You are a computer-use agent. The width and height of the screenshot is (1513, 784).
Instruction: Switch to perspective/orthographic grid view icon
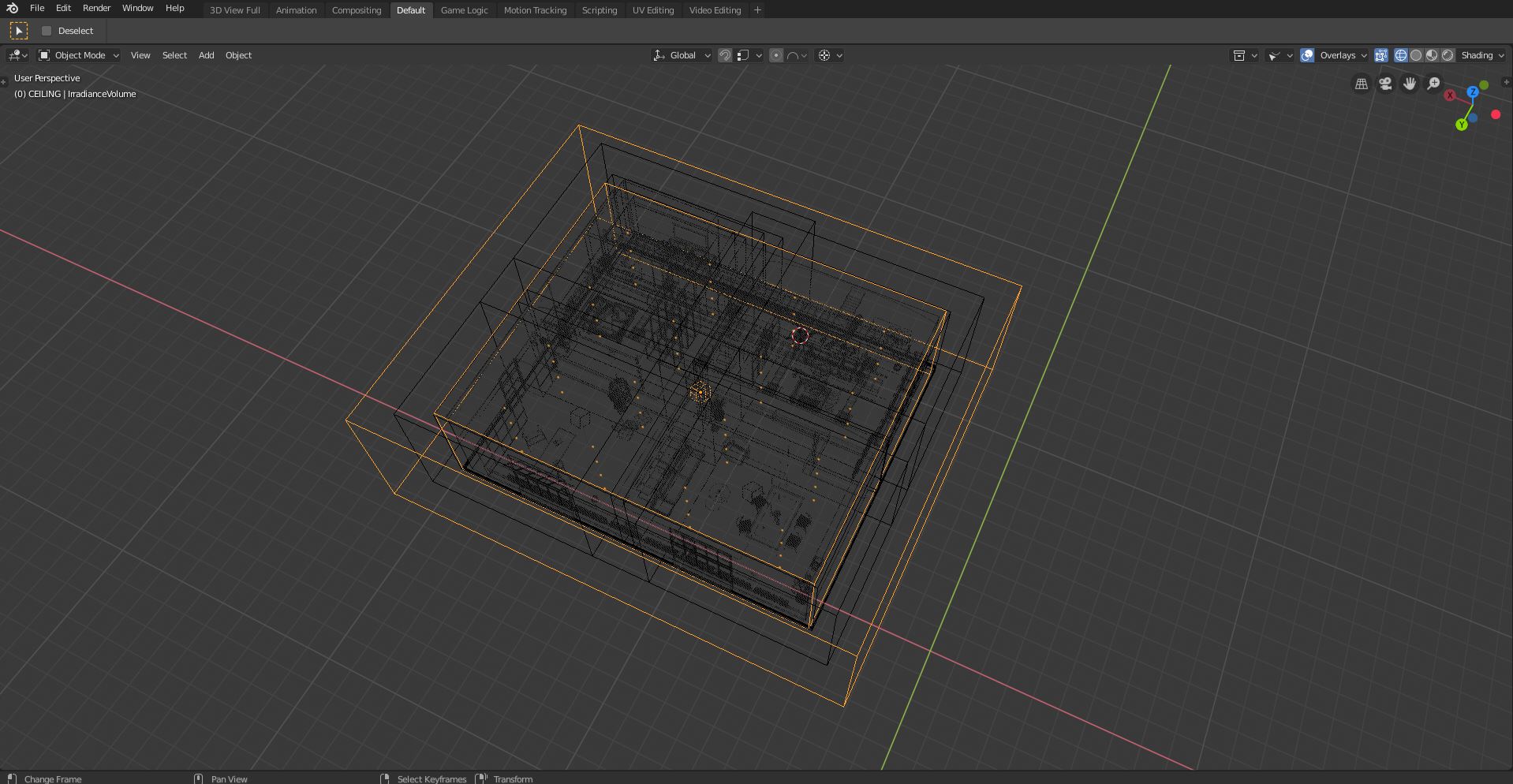pyautogui.click(x=1362, y=84)
